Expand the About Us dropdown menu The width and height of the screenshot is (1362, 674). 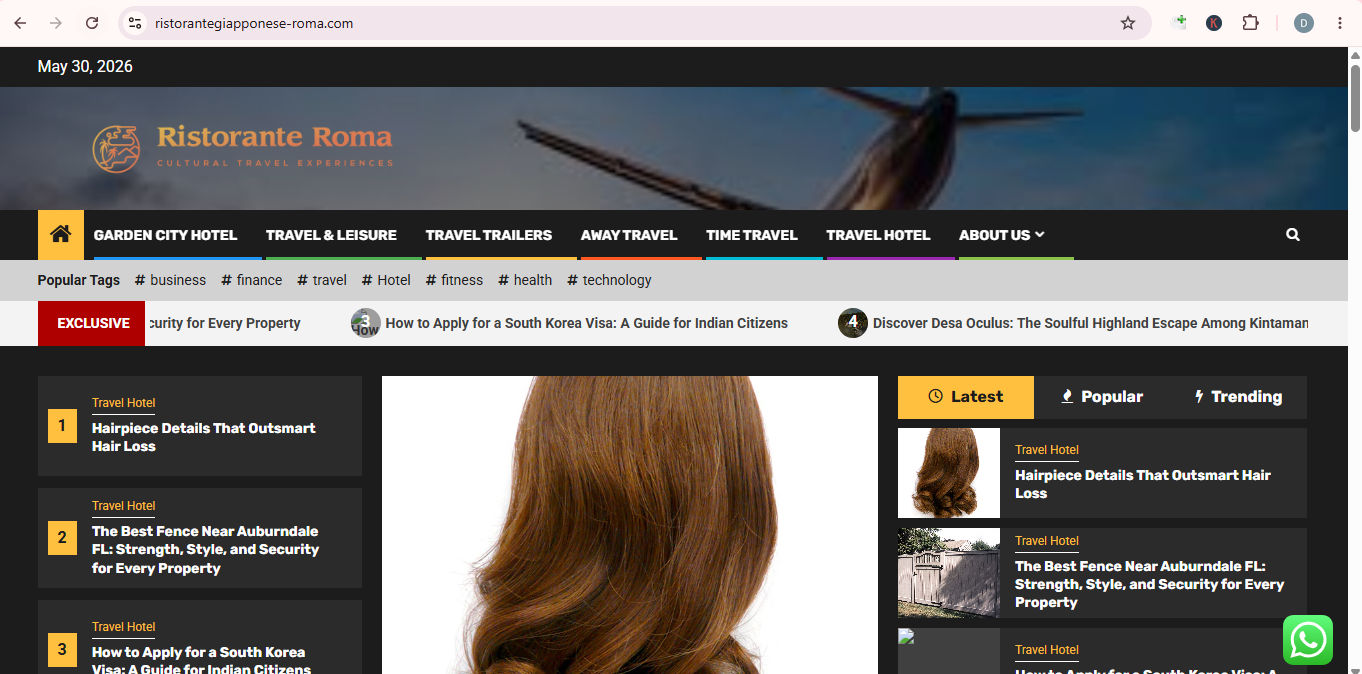tap(1001, 235)
